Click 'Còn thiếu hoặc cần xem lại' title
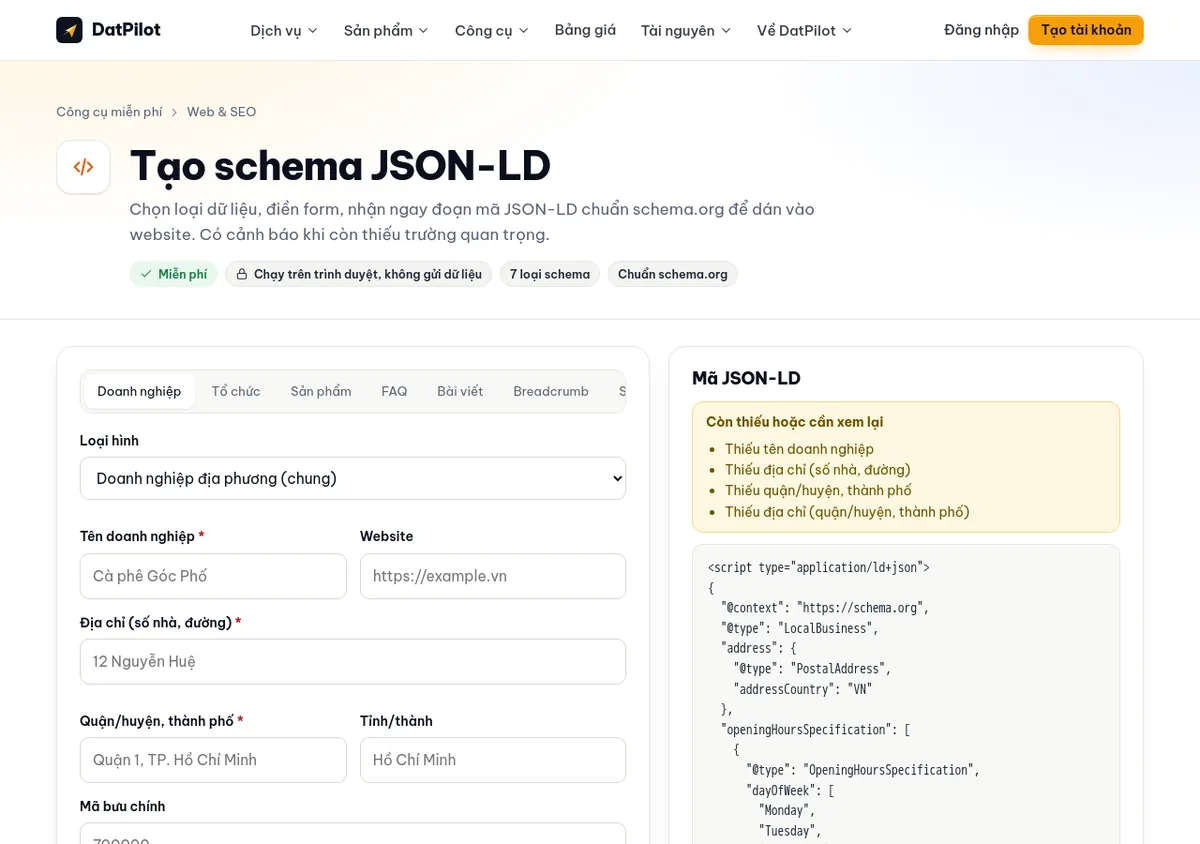The width and height of the screenshot is (1200, 844). (x=794, y=422)
